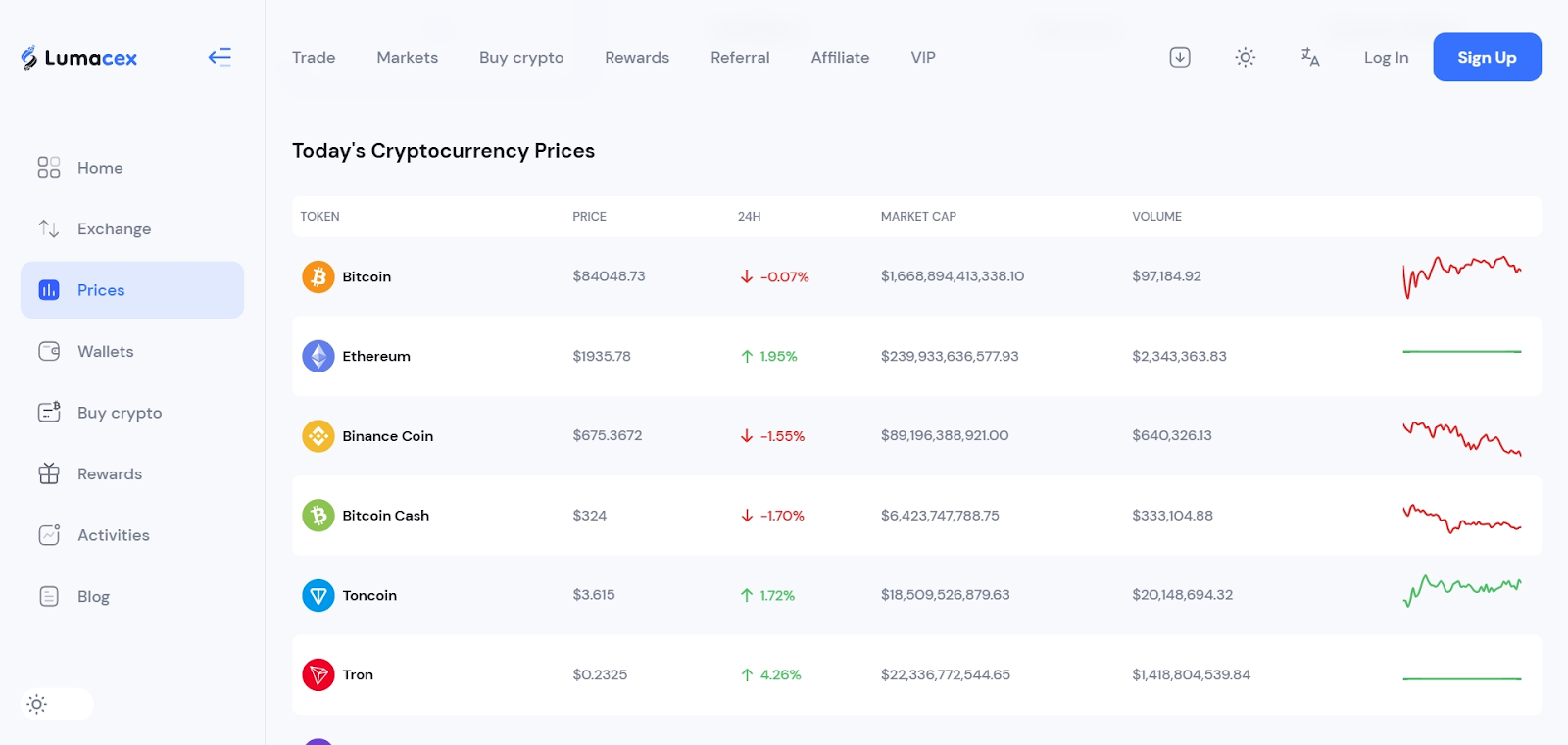Open Activities label in sidebar
The width and height of the screenshot is (1568, 745).
pyautogui.click(x=114, y=535)
